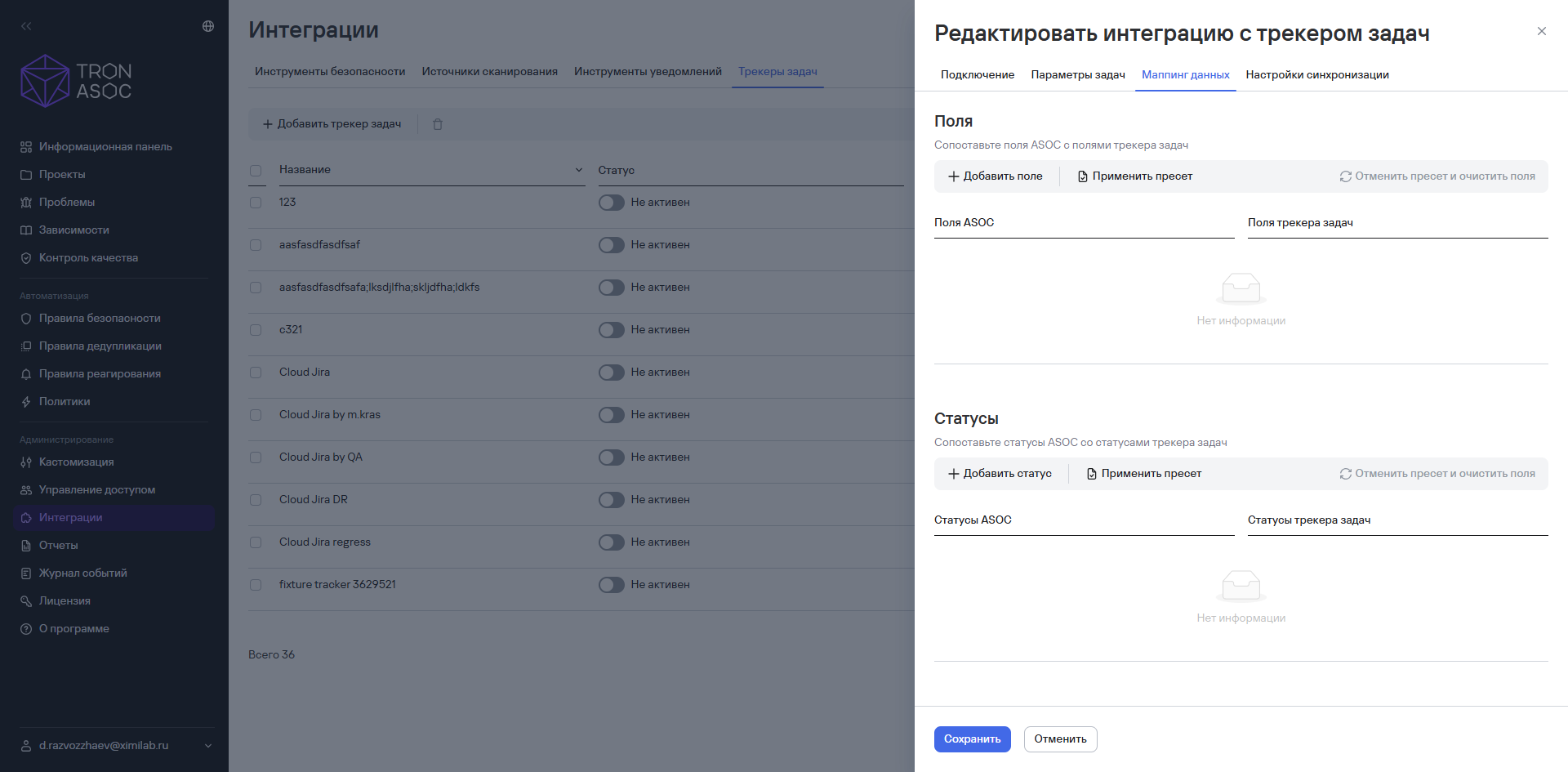This screenshot has height=772, width=1568.
Task: Check the box for aasfasdfasdfsaf row
Action: coord(256,245)
